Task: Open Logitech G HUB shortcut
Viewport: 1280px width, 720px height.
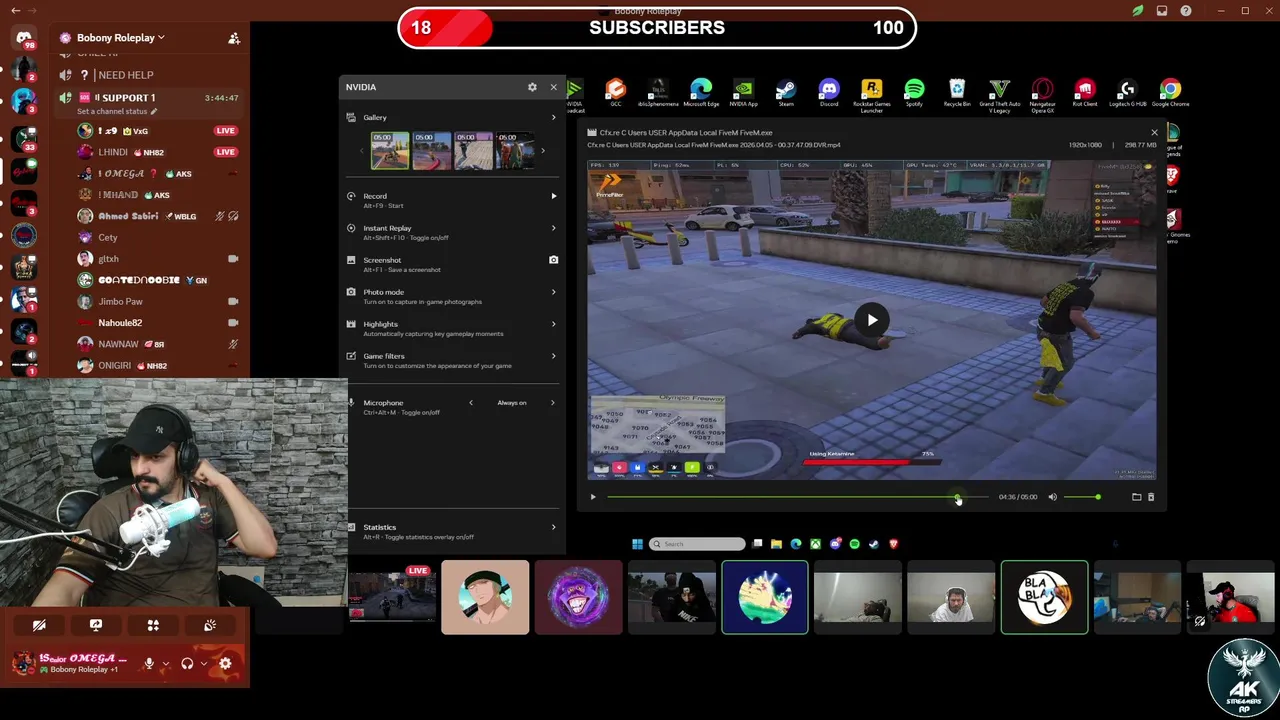Action: coord(1127,94)
